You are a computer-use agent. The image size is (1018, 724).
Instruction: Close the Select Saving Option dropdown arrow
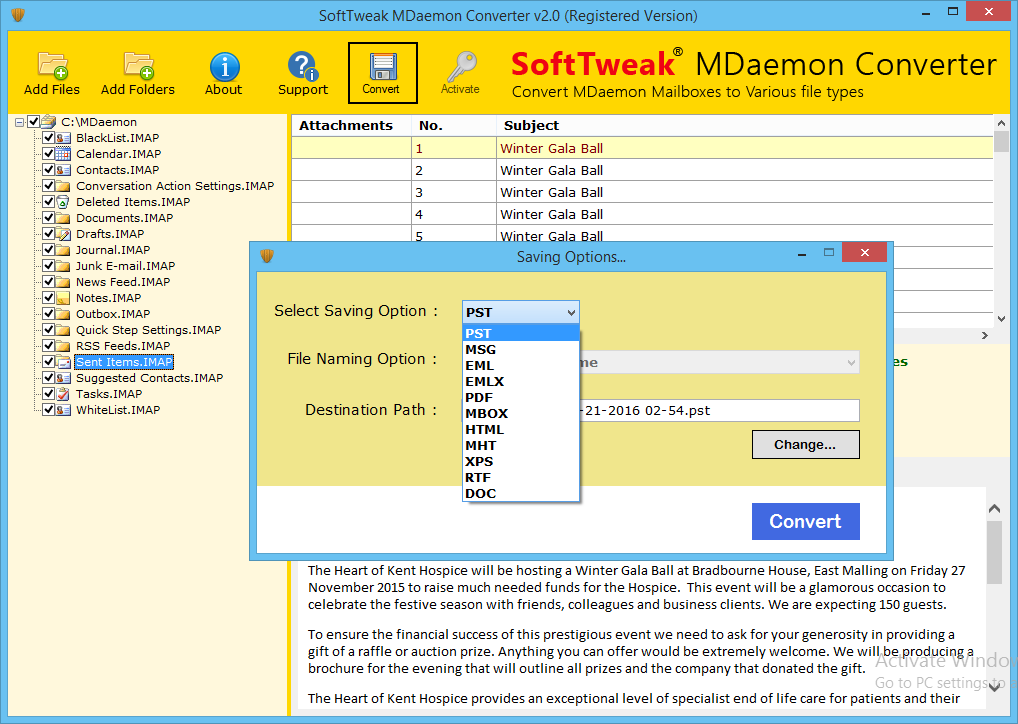[571, 312]
